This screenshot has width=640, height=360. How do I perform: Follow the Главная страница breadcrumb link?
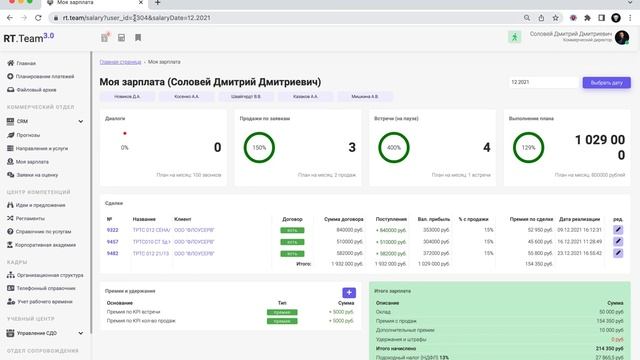[x=120, y=62]
